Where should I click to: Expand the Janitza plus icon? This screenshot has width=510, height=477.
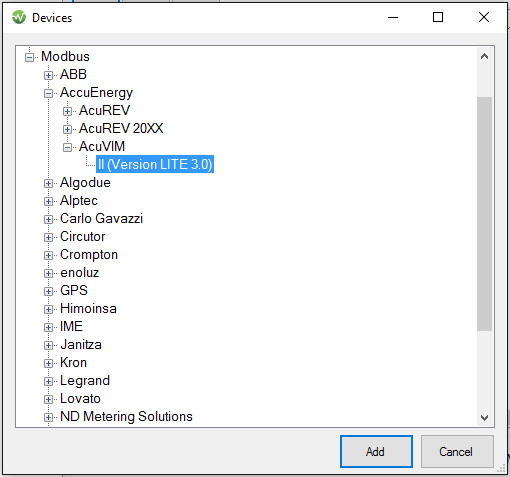[48, 345]
